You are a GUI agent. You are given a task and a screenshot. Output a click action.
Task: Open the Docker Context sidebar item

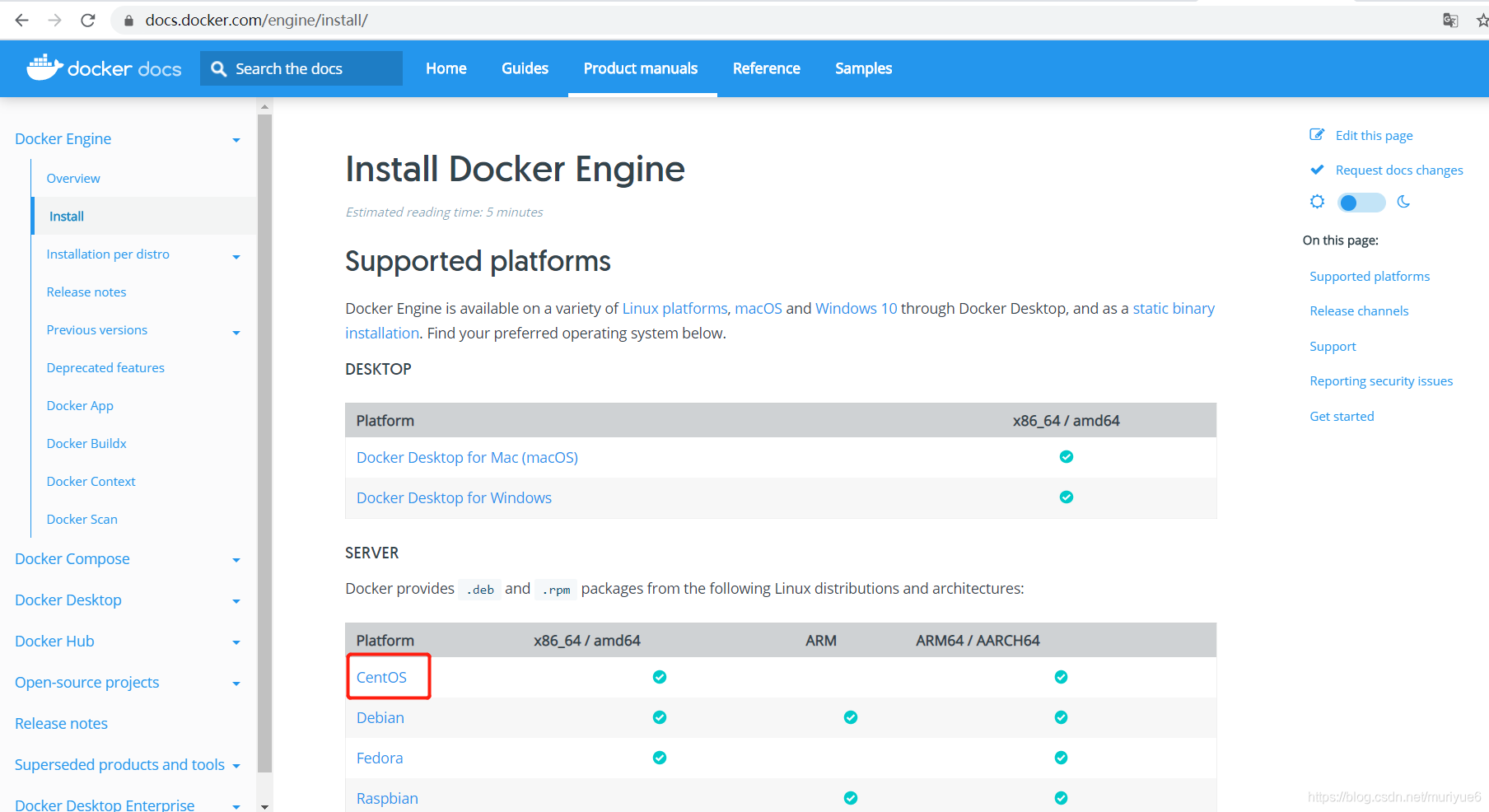pyautogui.click(x=91, y=481)
